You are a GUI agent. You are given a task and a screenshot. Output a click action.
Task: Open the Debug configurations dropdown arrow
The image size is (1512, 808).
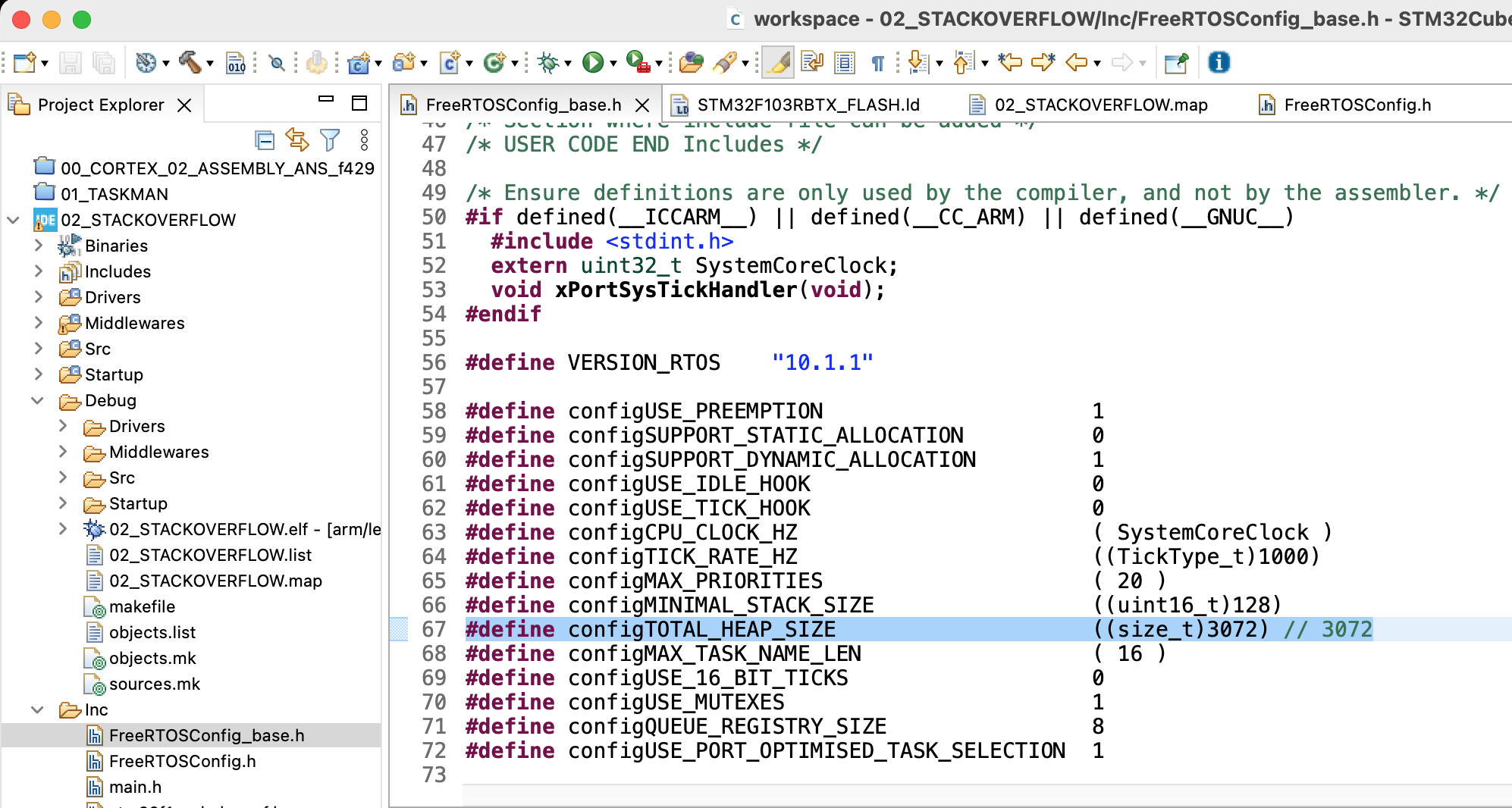pos(568,64)
